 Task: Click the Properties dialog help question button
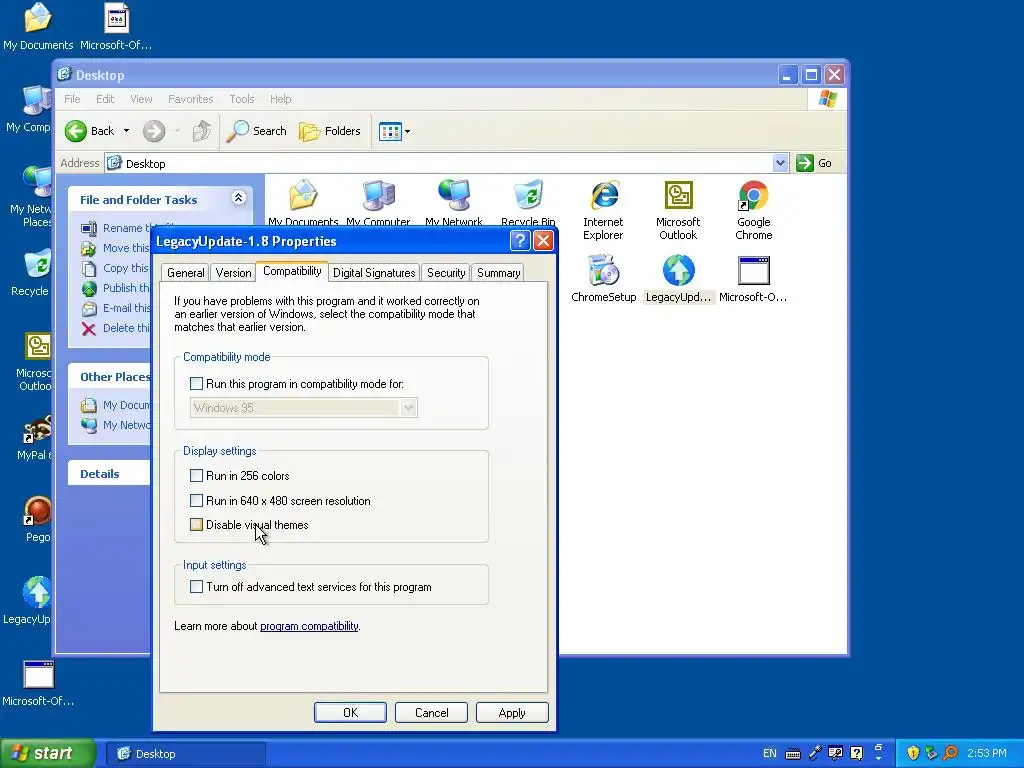[x=520, y=241]
